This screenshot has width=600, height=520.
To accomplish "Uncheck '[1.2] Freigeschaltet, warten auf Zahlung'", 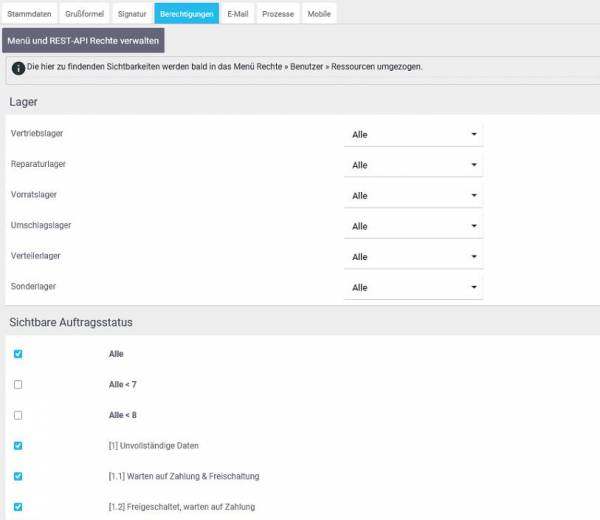I will 18,507.
